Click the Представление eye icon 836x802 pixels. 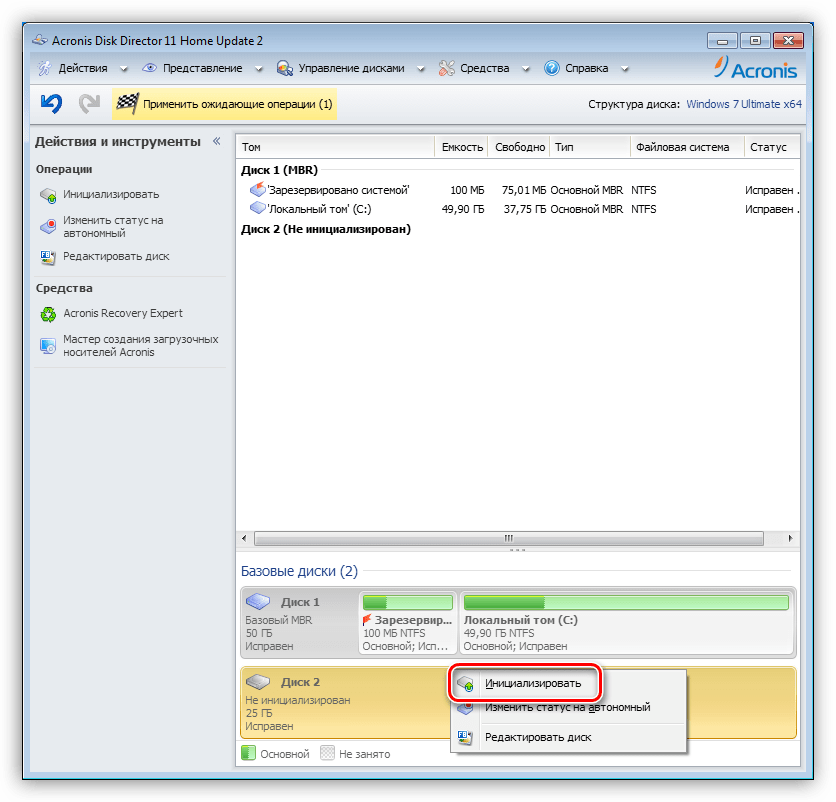click(x=149, y=68)
